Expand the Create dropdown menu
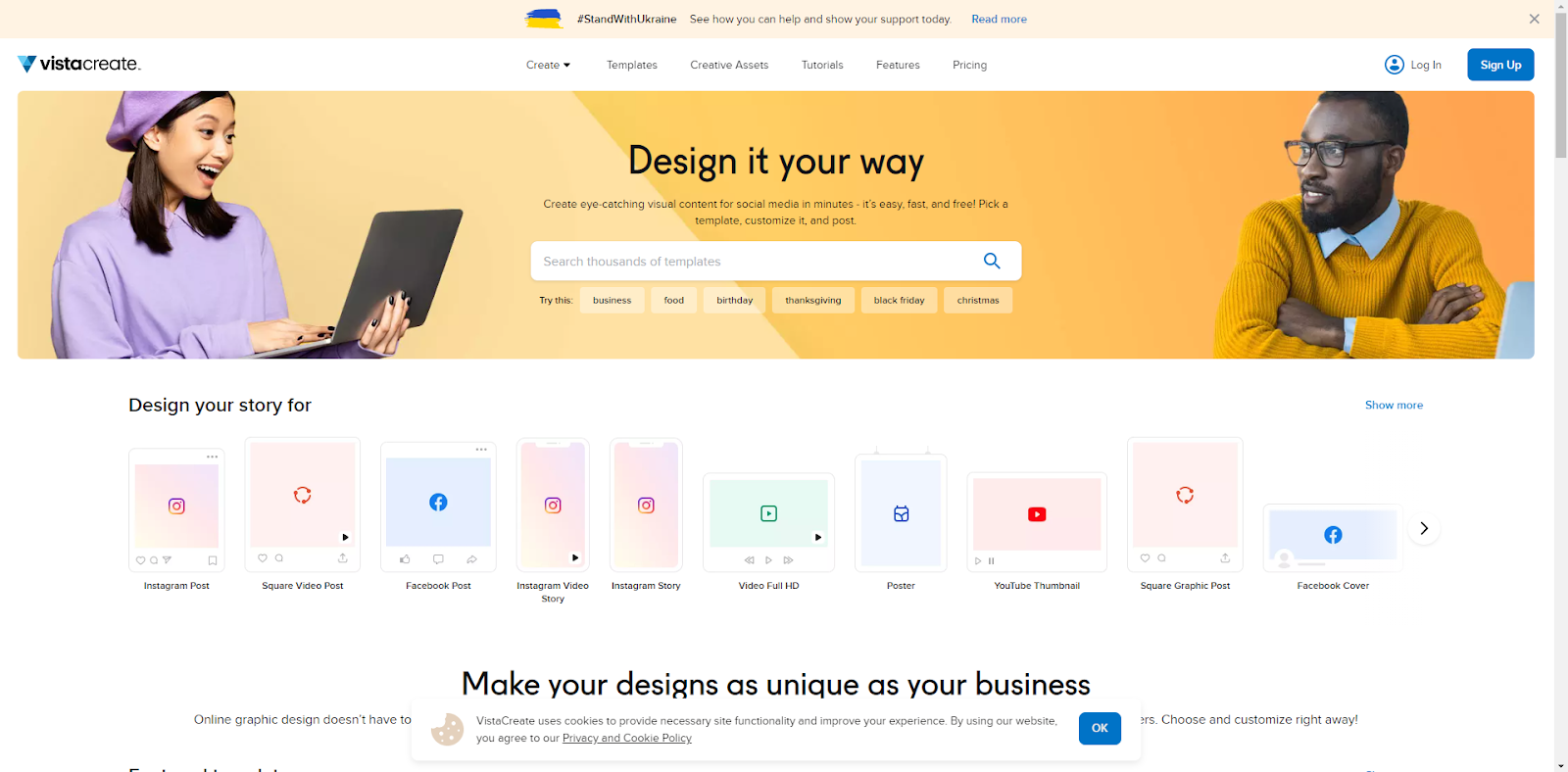This screenshot has height=772, width=1568. coord(548,65)
